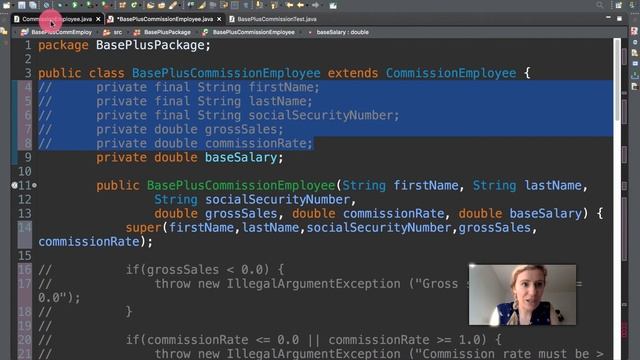Toggle Pin Editor toolbar icon
The width and height of the screenshot is (640, 360).
tap(333, 5)
